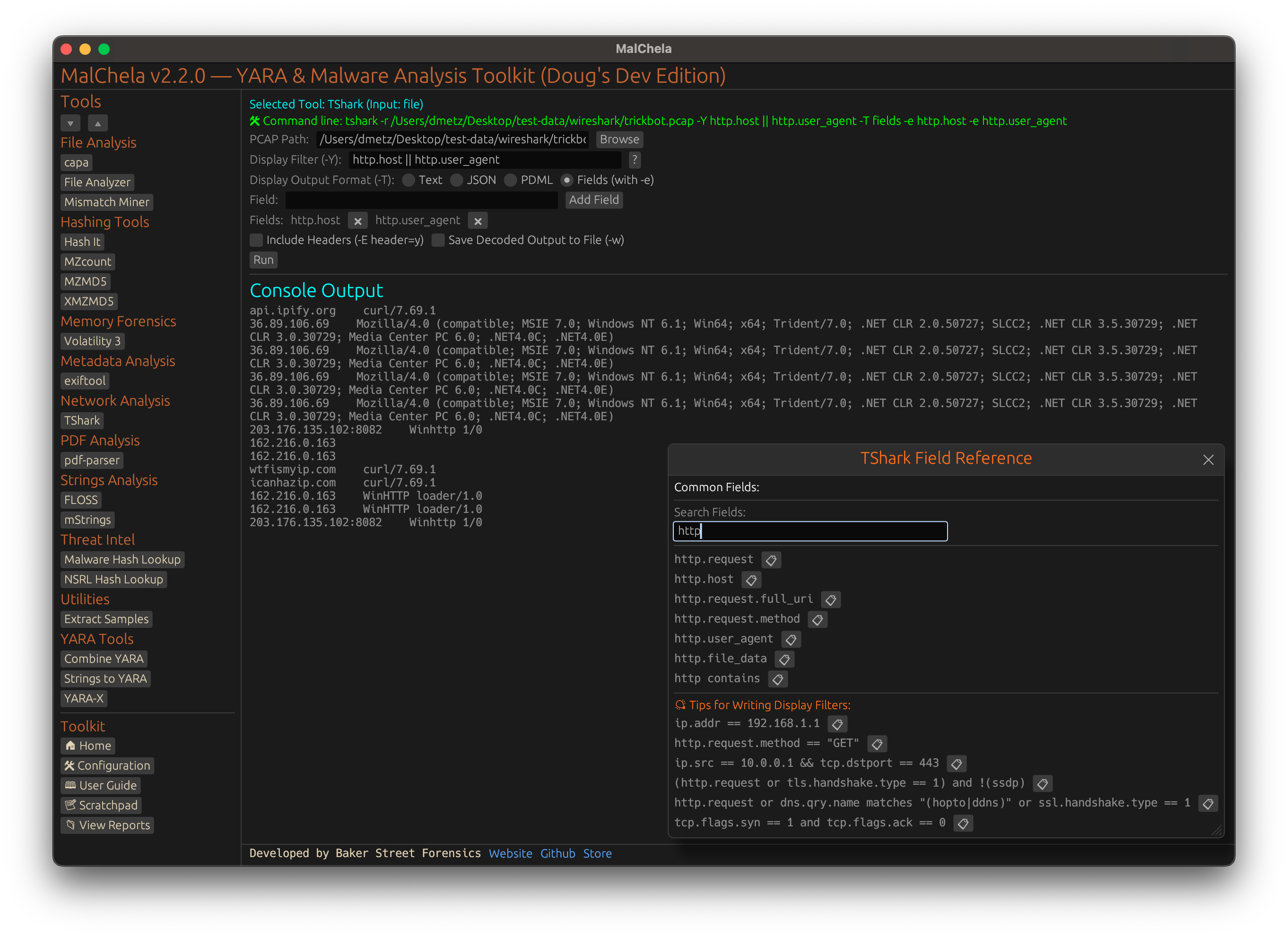Image resolution: width=1288 pixels, height=936 pixels.
Task: Open the Github link in footer
Action: (x=557, y=854)
